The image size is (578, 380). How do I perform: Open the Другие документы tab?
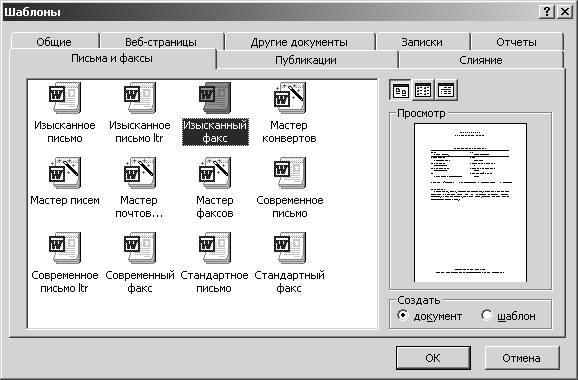point(299,42)
